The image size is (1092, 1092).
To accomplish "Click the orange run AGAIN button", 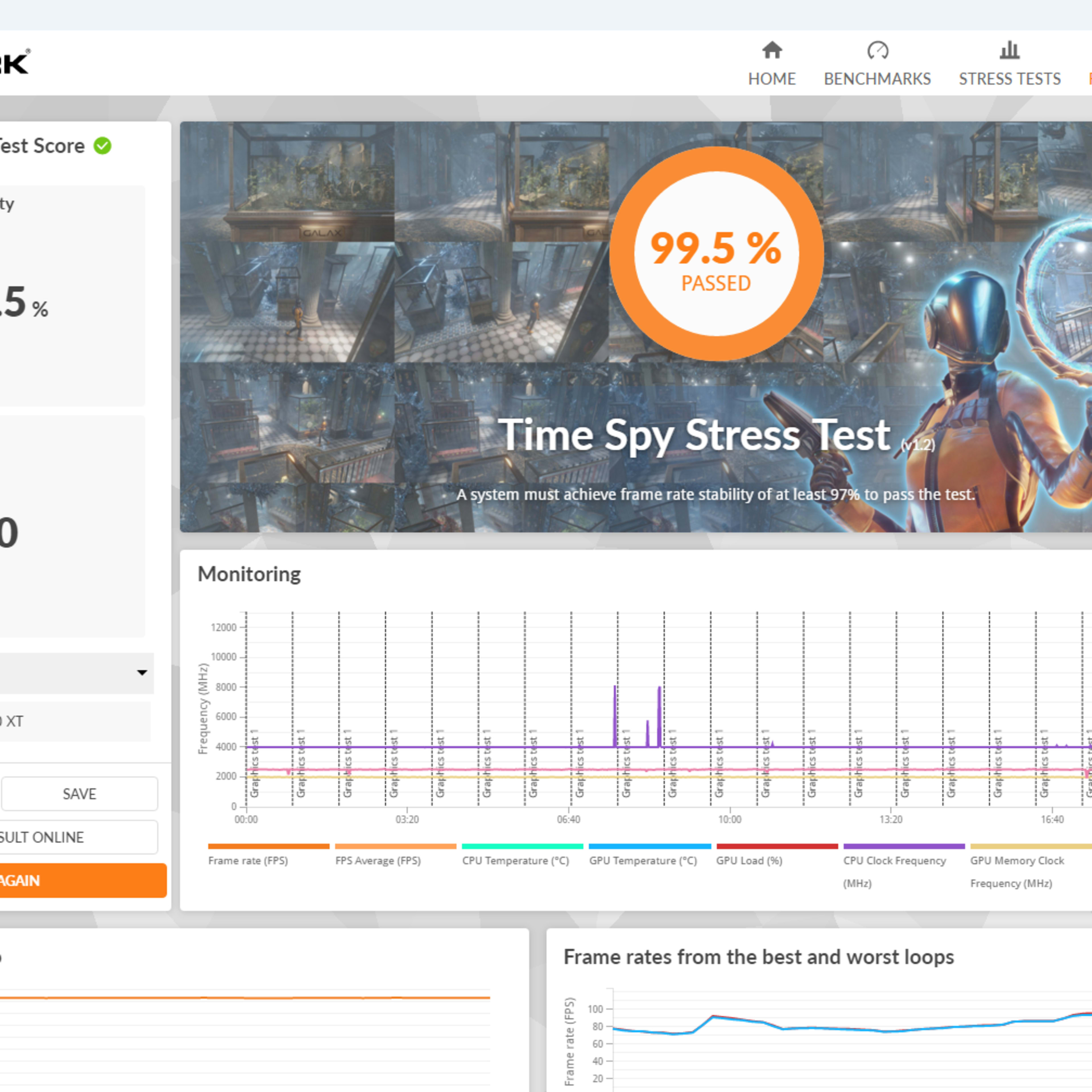I will (83, 880).
